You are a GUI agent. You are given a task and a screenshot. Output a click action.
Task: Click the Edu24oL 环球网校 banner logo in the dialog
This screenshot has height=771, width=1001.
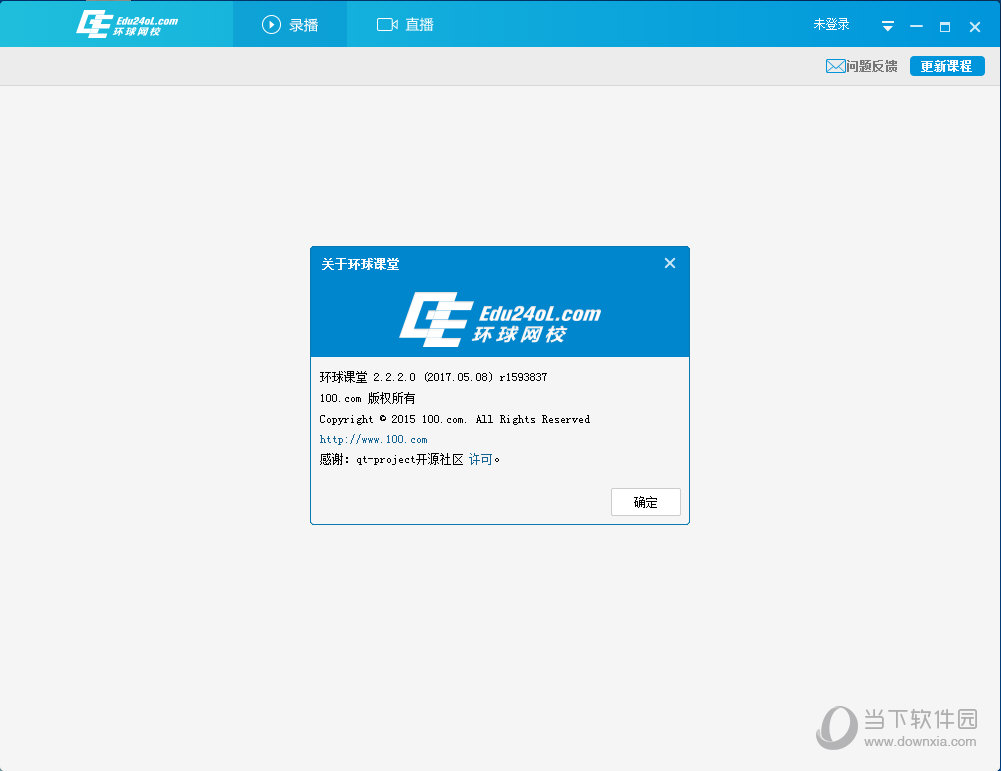tap(500, 319)
